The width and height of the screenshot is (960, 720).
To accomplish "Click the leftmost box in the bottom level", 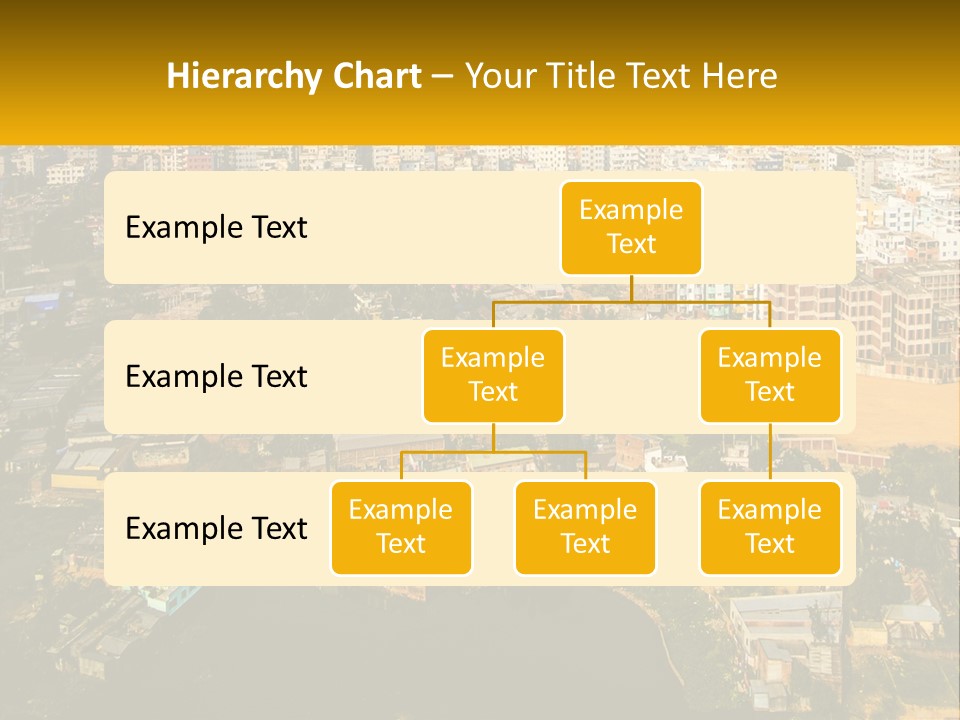I will click(401, 527).
